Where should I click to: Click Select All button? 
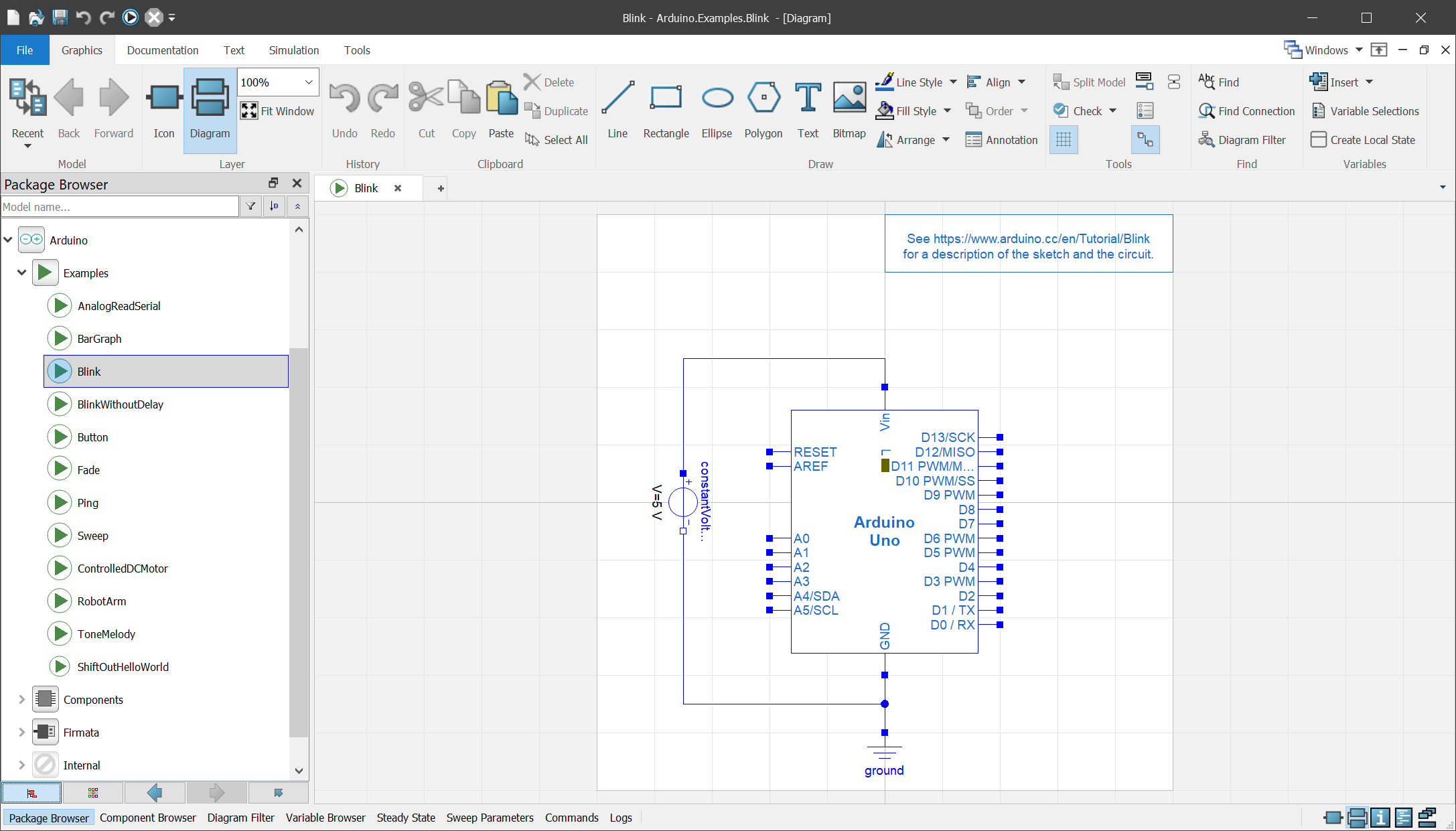pyautogui.click(x=557, y=140)
